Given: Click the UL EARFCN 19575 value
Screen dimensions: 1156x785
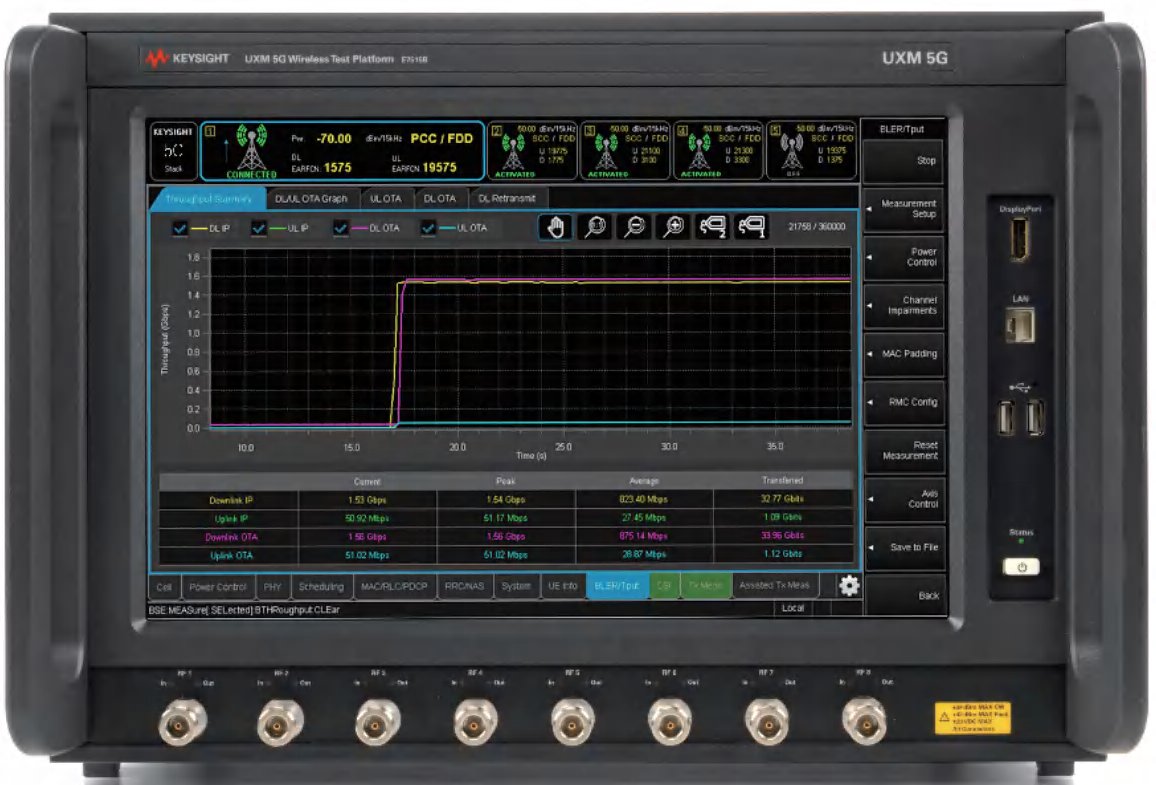Looking at the screenshot, I should tap(439, 168).
